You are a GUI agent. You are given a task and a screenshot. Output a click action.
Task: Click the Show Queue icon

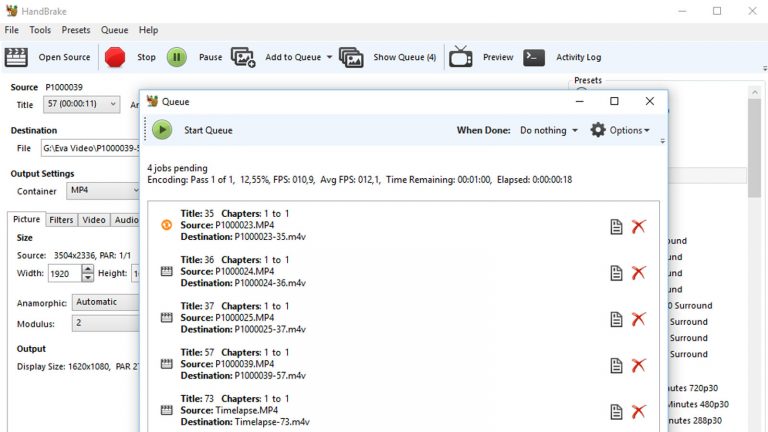(351, 57)
